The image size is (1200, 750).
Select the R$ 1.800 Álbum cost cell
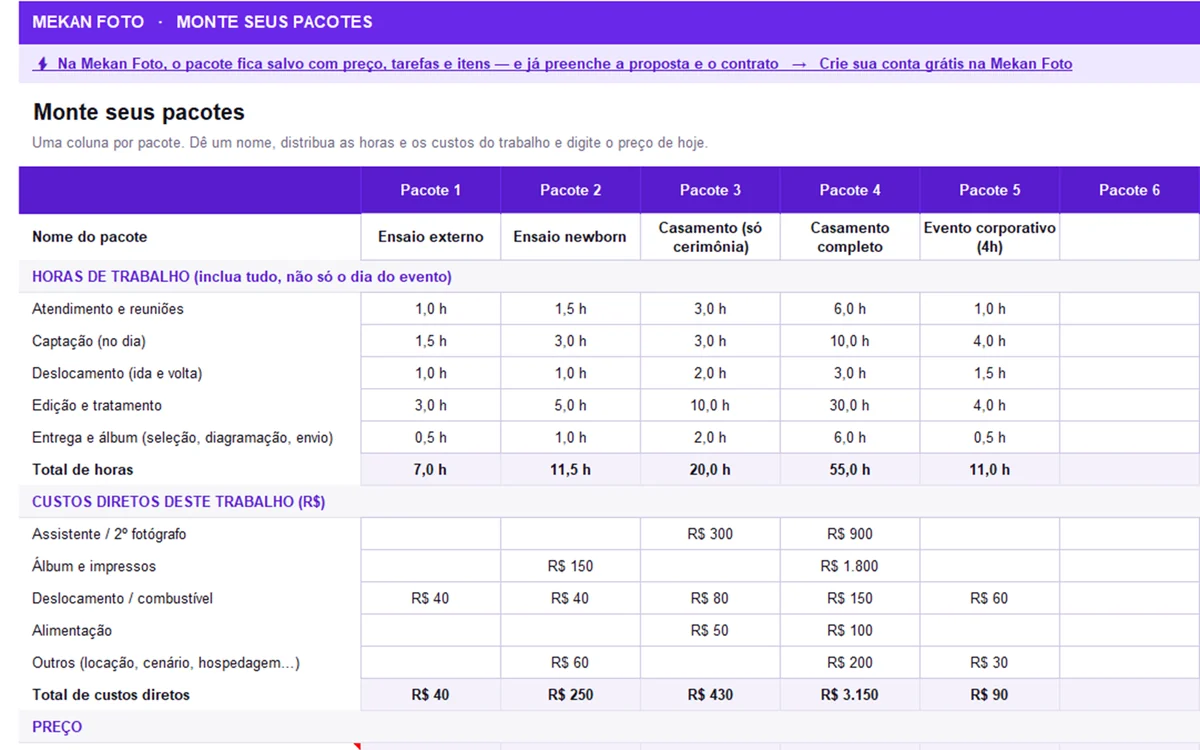click(850, 566)
